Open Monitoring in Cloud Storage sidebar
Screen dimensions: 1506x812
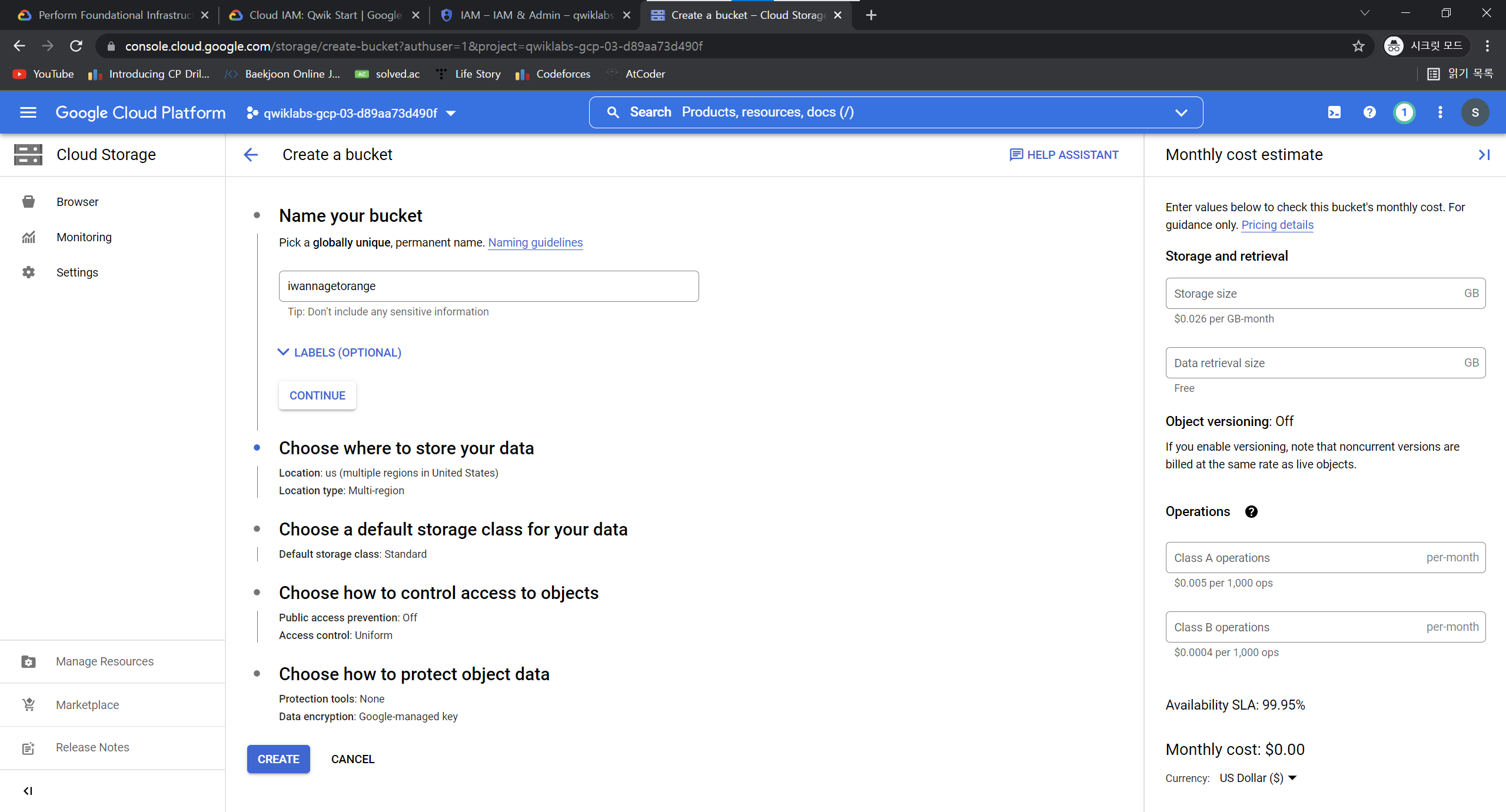tap(84, 237)
